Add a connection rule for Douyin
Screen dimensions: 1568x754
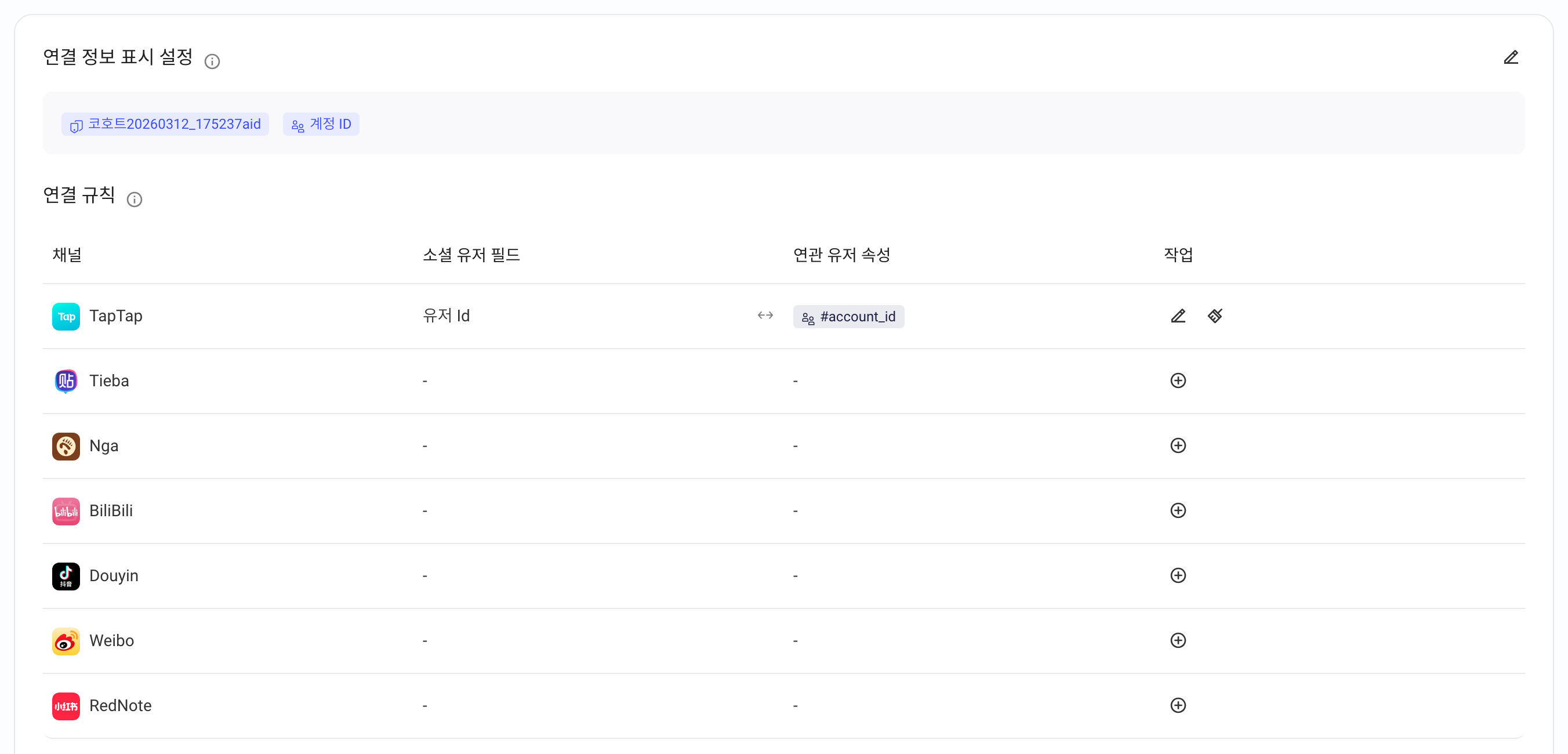pos(1178,575)
